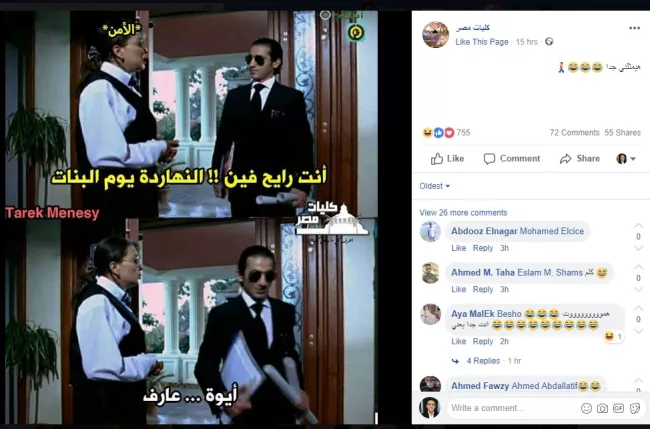This screenshot has width=650, height=429.
Task: Click the emoji icon in comment box
Action: point(586,408)
